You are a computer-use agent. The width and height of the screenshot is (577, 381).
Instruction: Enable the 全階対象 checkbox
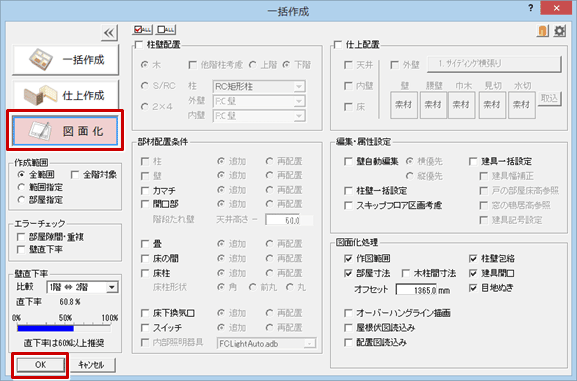point(75,174)
